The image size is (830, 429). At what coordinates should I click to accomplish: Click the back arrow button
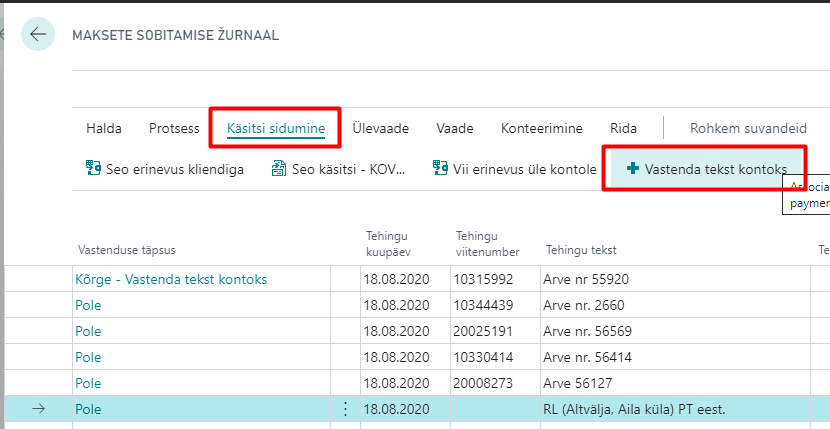(38, 35)
